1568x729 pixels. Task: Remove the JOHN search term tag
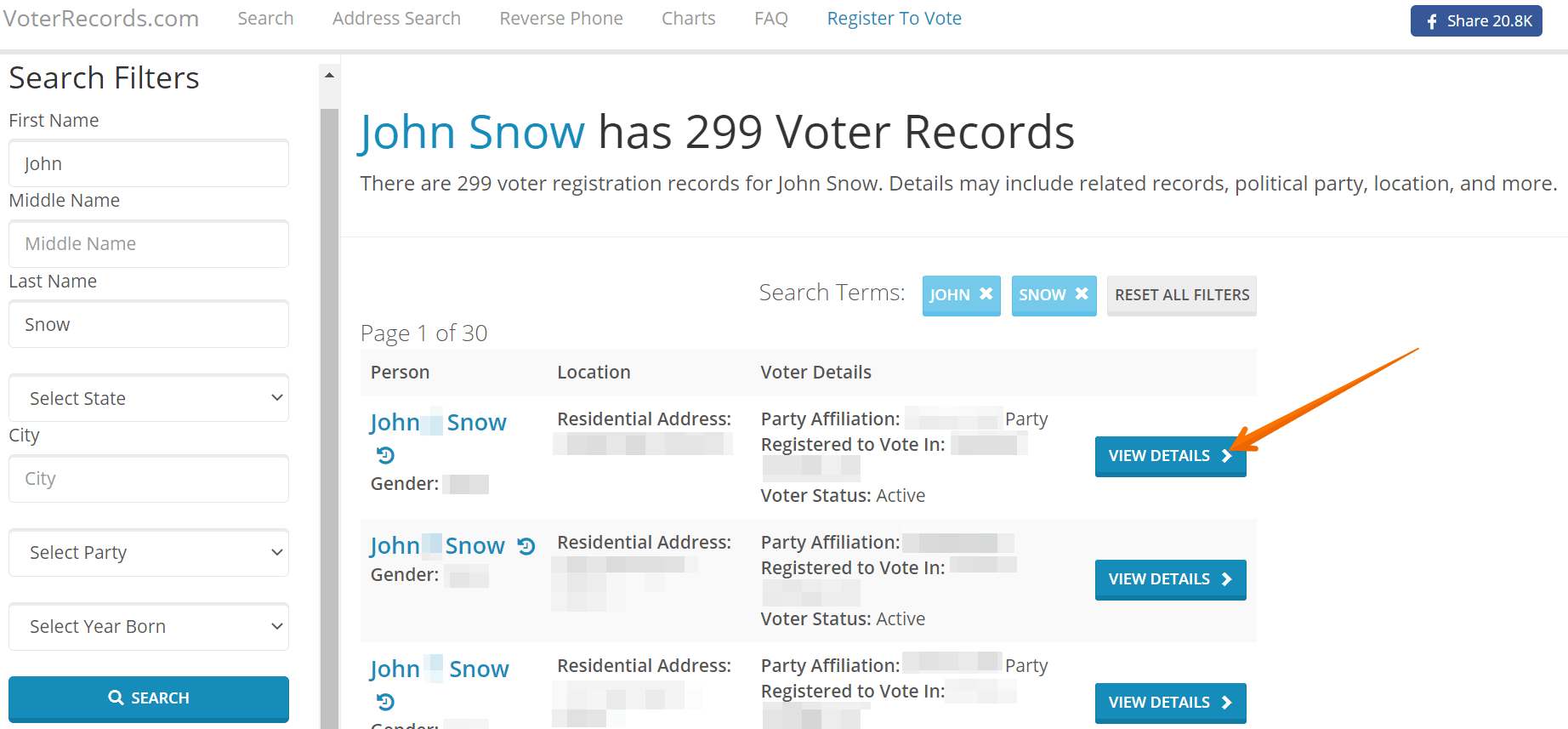point(986,293)
